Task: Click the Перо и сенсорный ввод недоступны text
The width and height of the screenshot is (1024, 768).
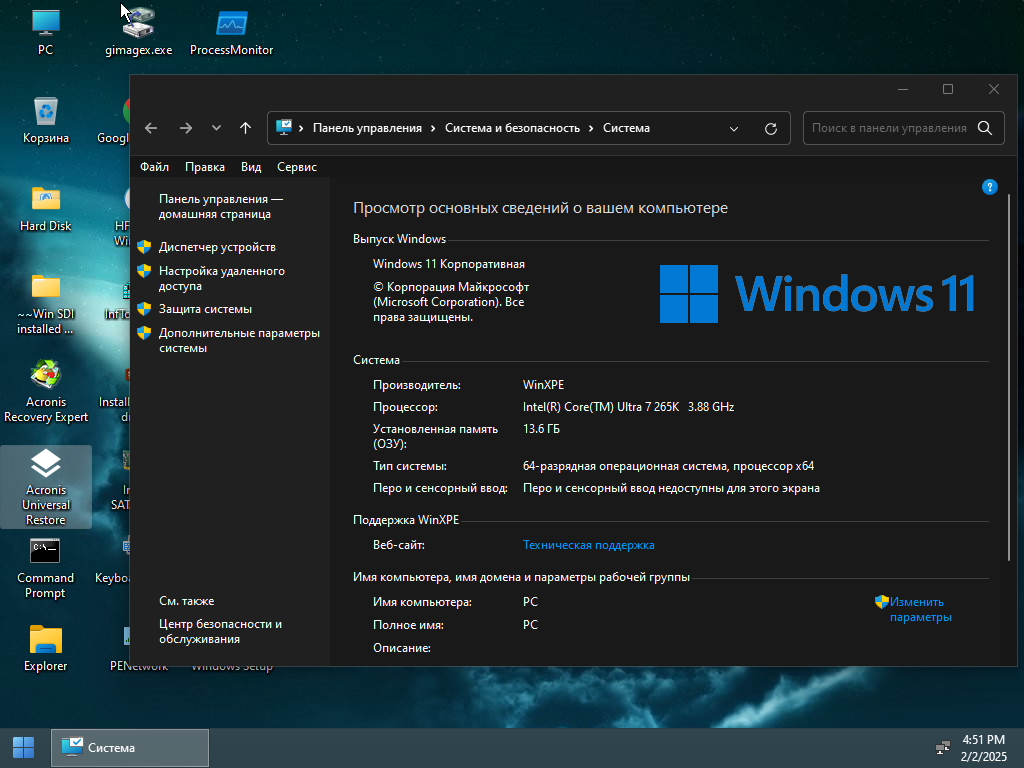Action: 671,488
